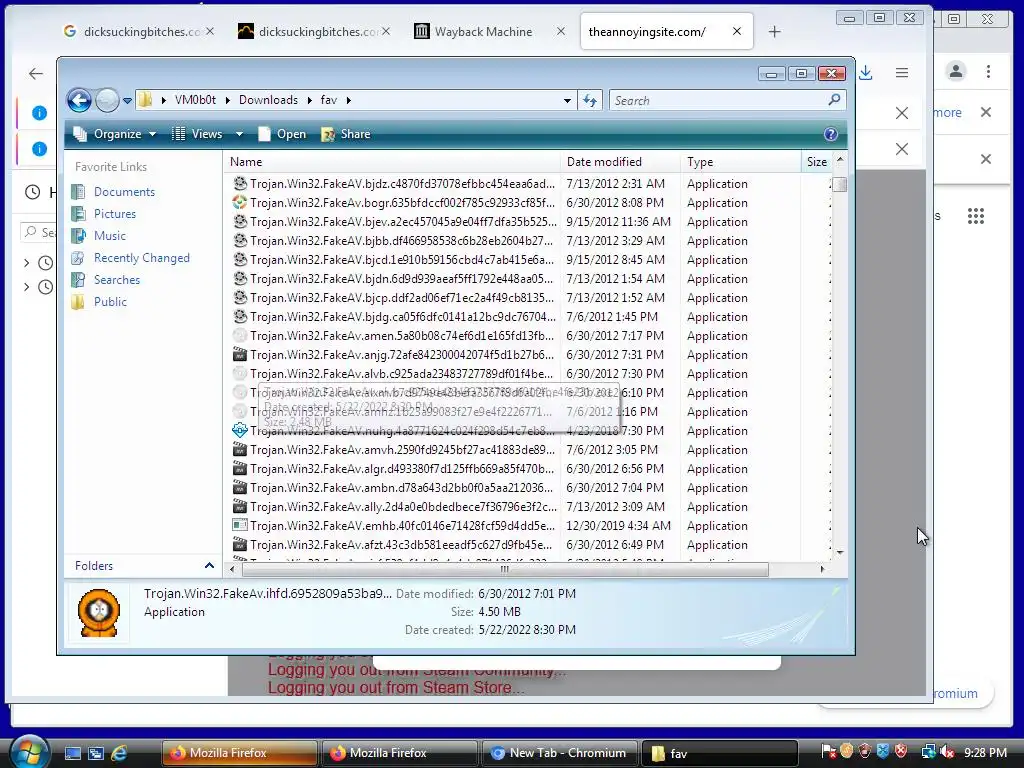Screen dimensions: 1024x768
Task: Click the Firefox back arrow
Action: [36, 74]
